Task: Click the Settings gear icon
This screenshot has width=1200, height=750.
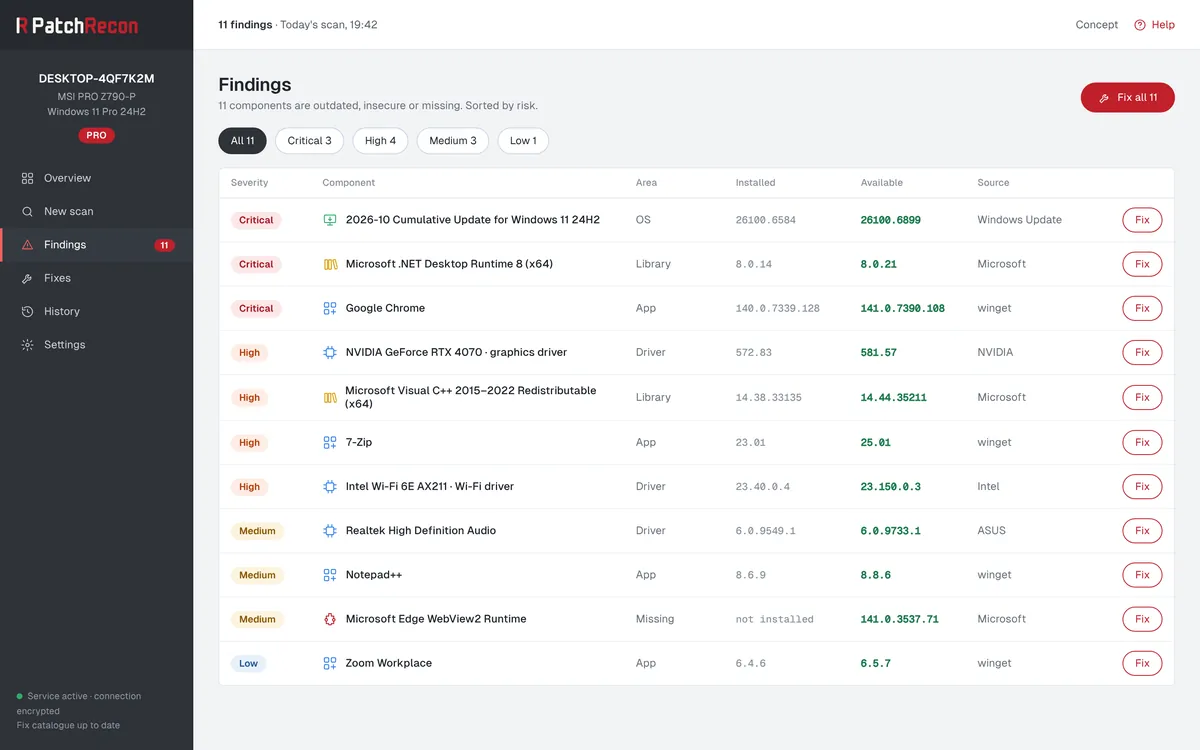Action: (x=27, y=345)
